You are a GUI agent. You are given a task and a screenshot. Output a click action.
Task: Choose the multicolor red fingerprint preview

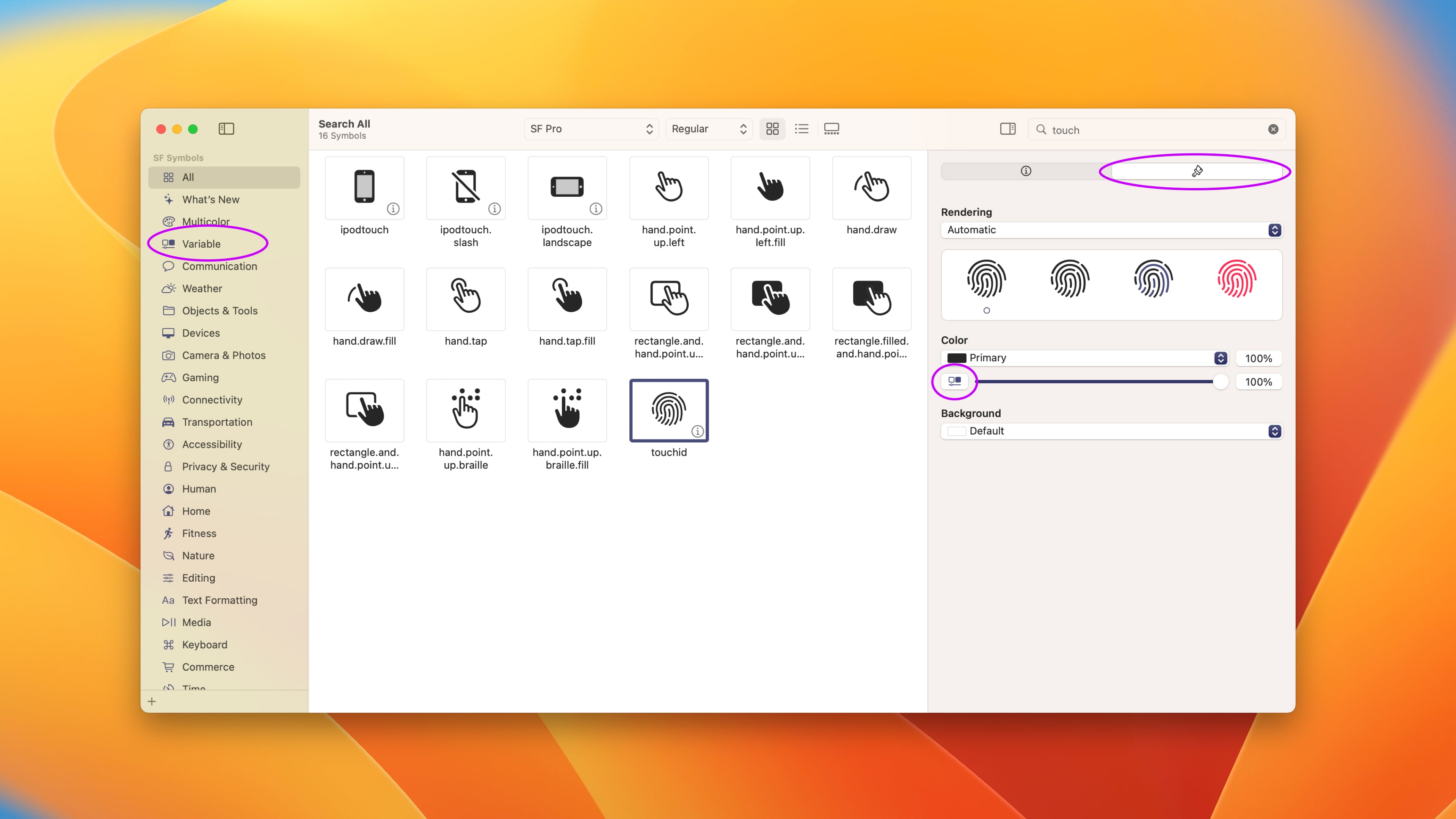pos(1237,279)
